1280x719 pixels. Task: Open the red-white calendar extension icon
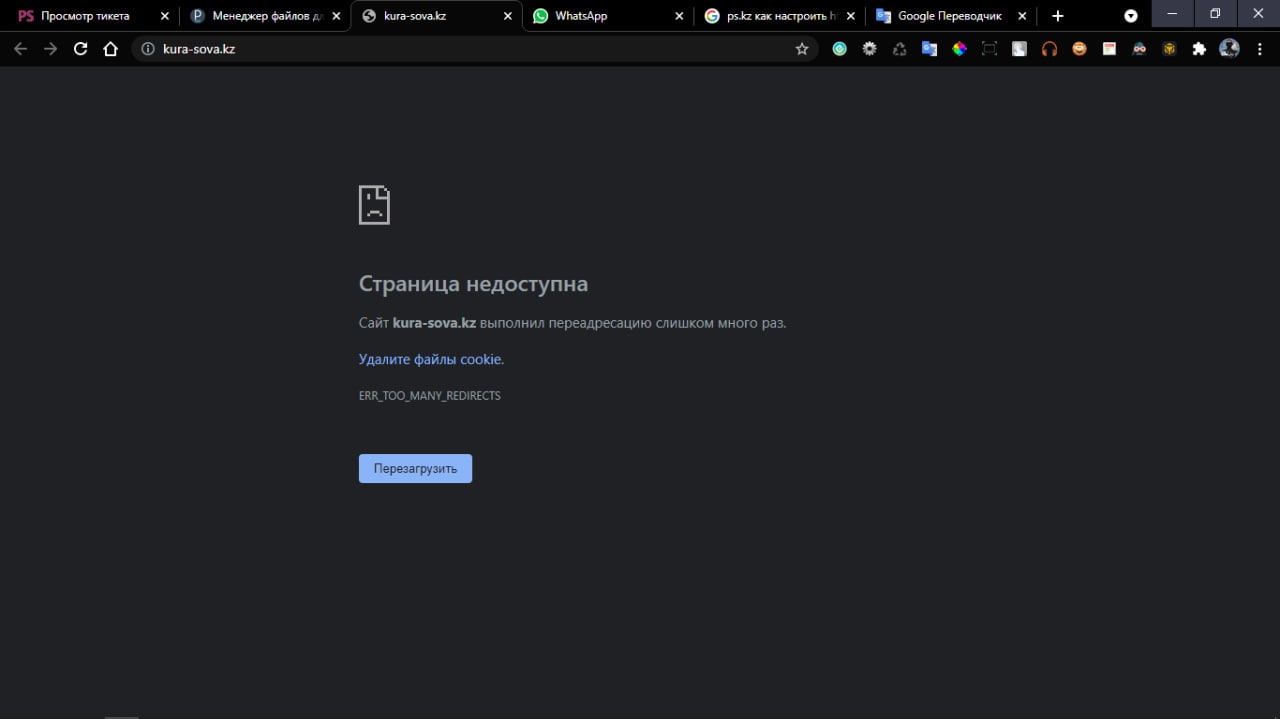(x=1109, y=48)
